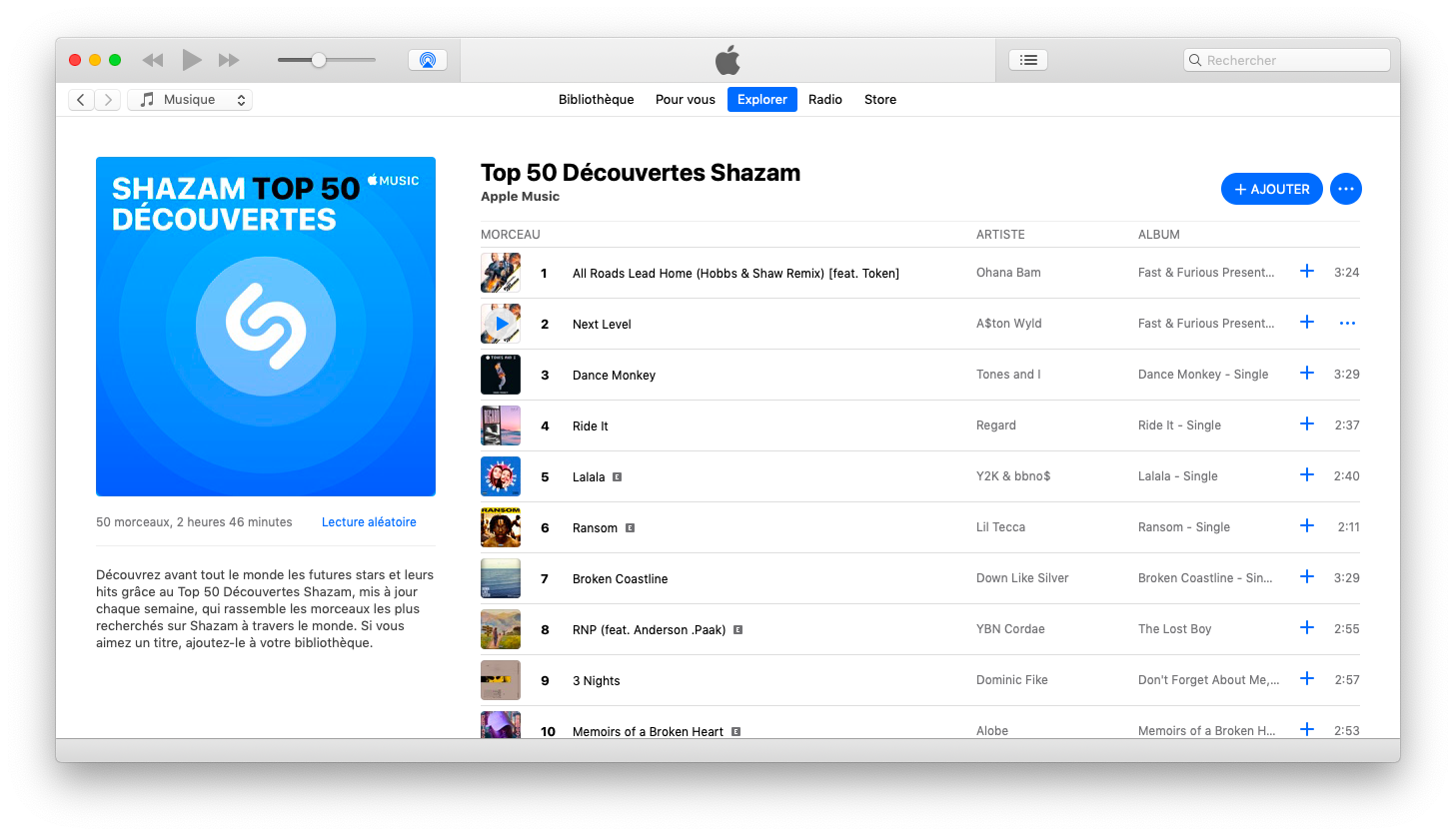Image resolution: width=1456 pixels, height=836 pixels.
Task: Open artist A$ton Wyld
Action: point(1008,324)
